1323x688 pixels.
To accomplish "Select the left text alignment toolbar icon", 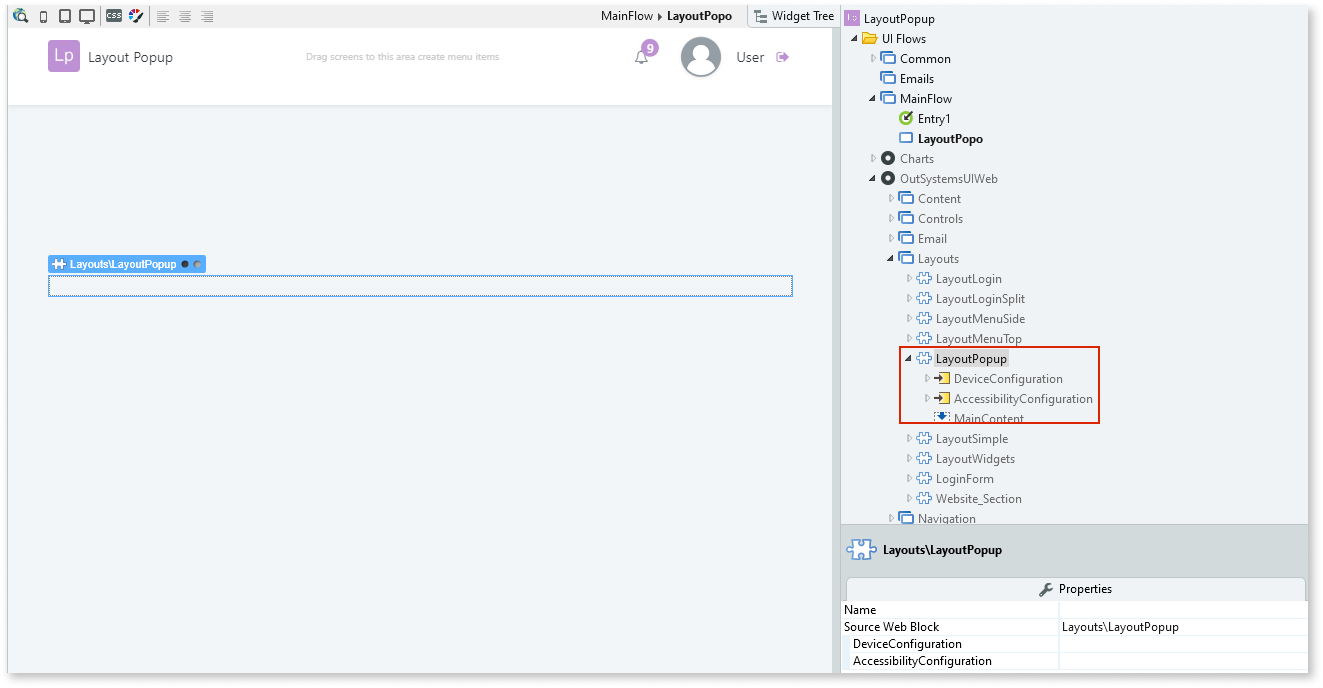I will (163, 16).
